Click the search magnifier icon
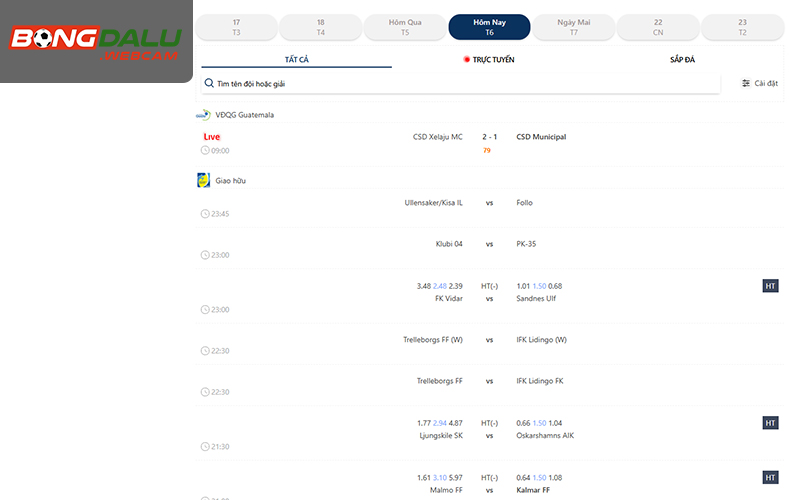The height and width of the screenshot is (500, 800). [x=209, y=84]
